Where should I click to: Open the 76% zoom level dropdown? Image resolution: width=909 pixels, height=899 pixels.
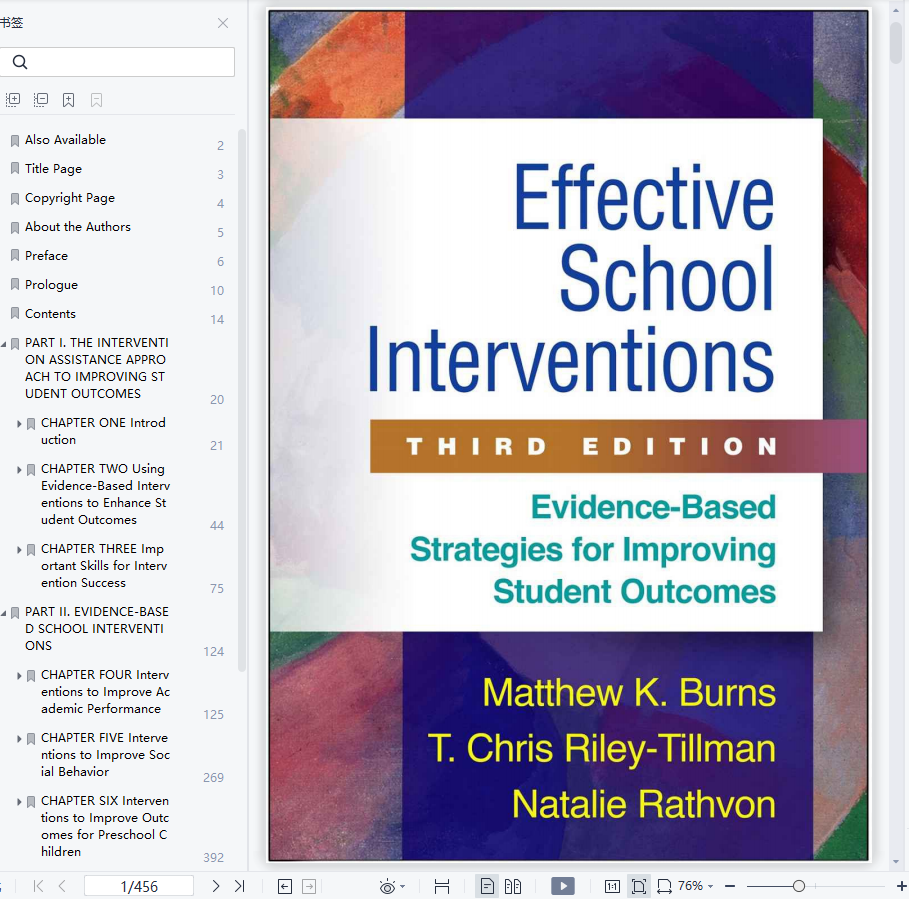(695, 886)
